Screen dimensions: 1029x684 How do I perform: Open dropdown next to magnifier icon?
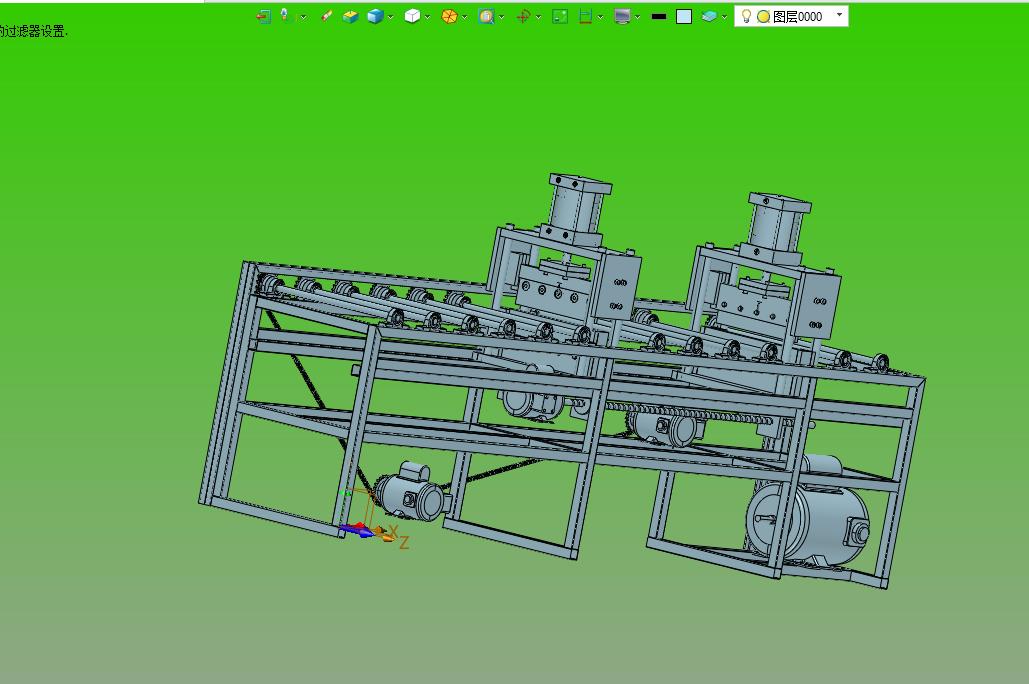click(x=501, y=17)
